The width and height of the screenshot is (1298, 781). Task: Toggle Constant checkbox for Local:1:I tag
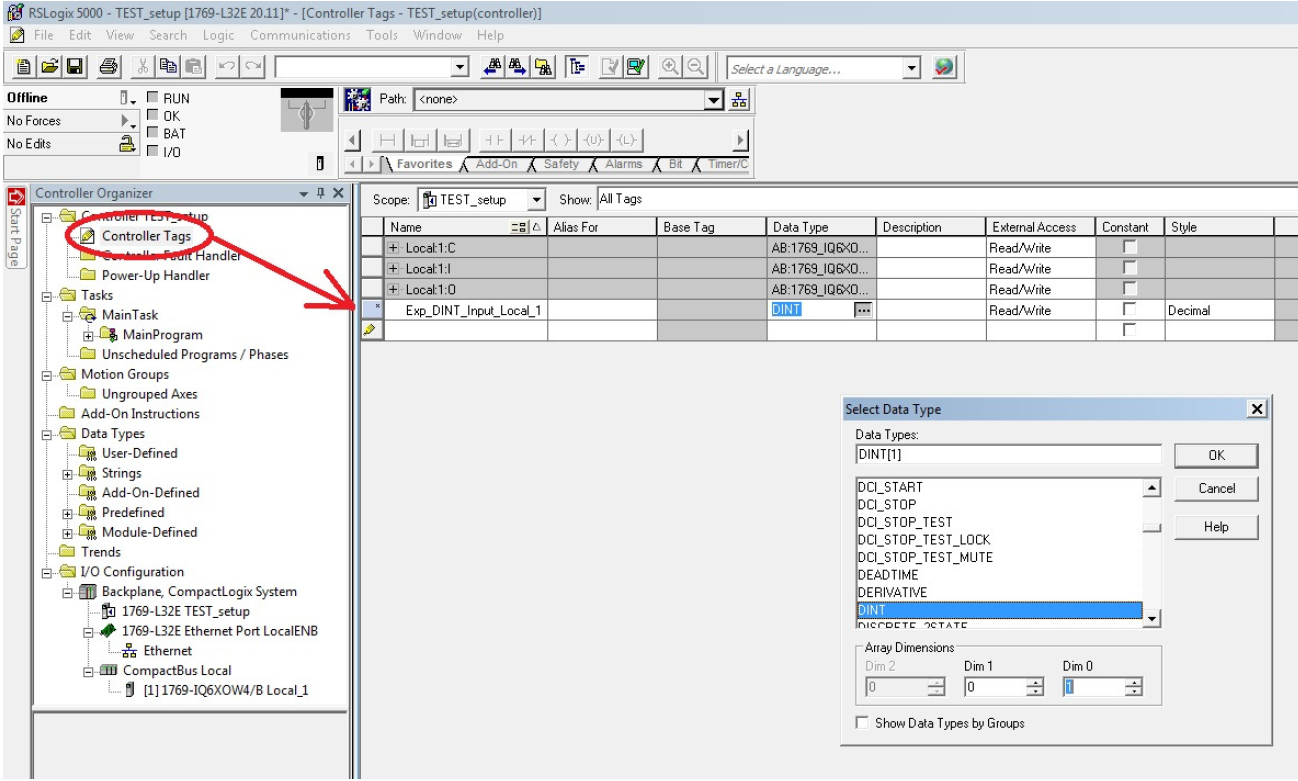pyautogui.click(x=1130, y=268)
